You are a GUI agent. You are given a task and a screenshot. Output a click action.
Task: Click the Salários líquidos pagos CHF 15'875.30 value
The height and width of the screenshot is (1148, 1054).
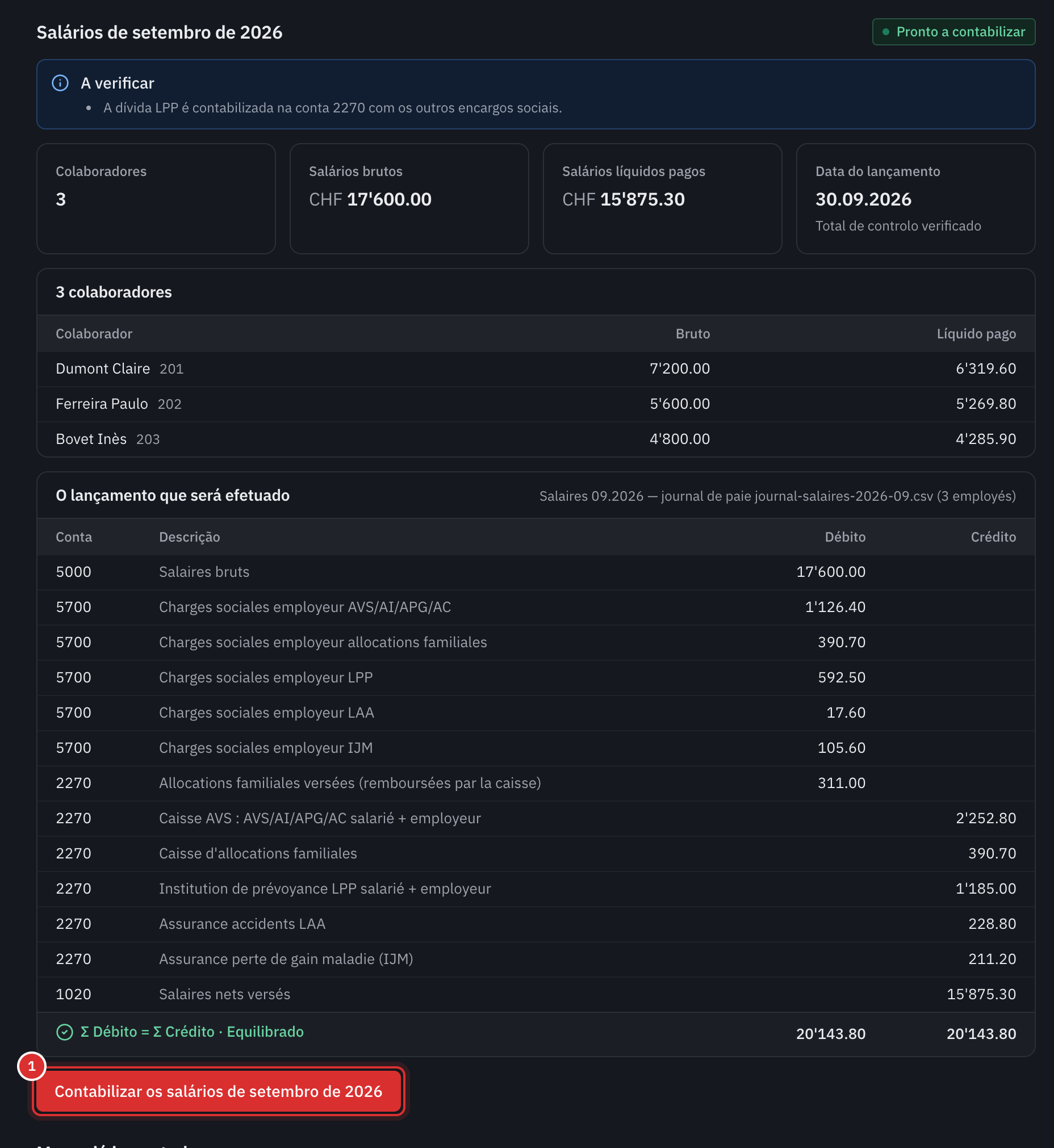point(624,200)
